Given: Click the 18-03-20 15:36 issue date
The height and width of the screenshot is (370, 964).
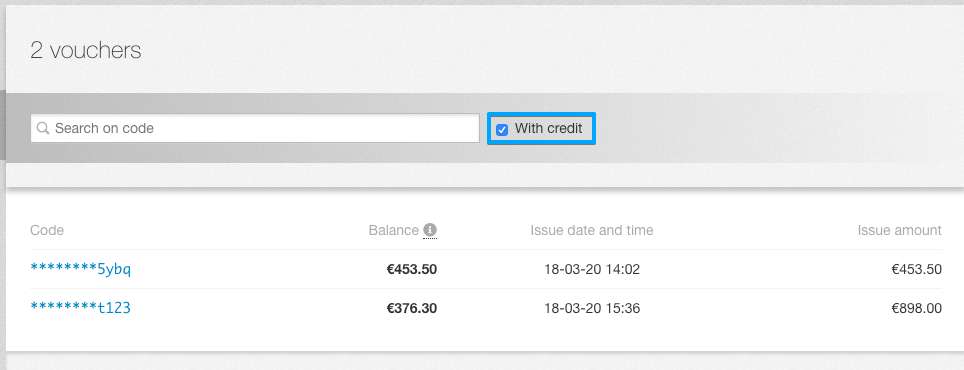Looking at the screenshot, I should coord(592,308).
